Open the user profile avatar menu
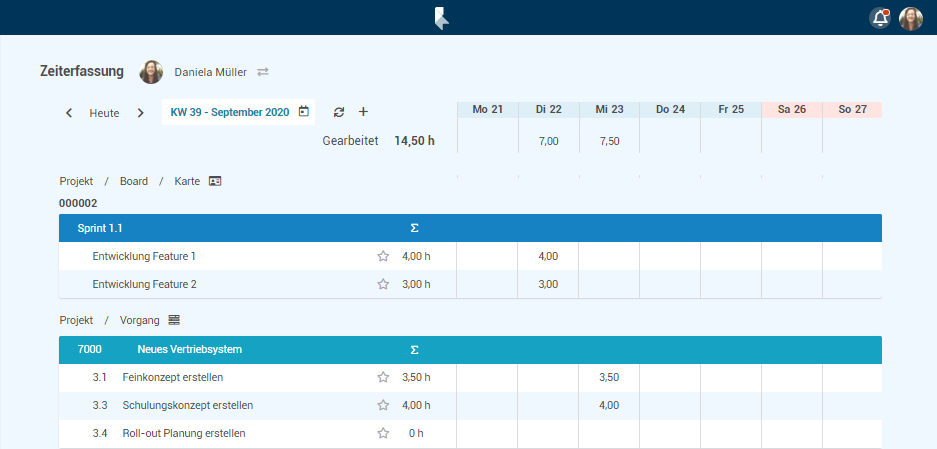The image size is (937, 449). coord(910,18)
